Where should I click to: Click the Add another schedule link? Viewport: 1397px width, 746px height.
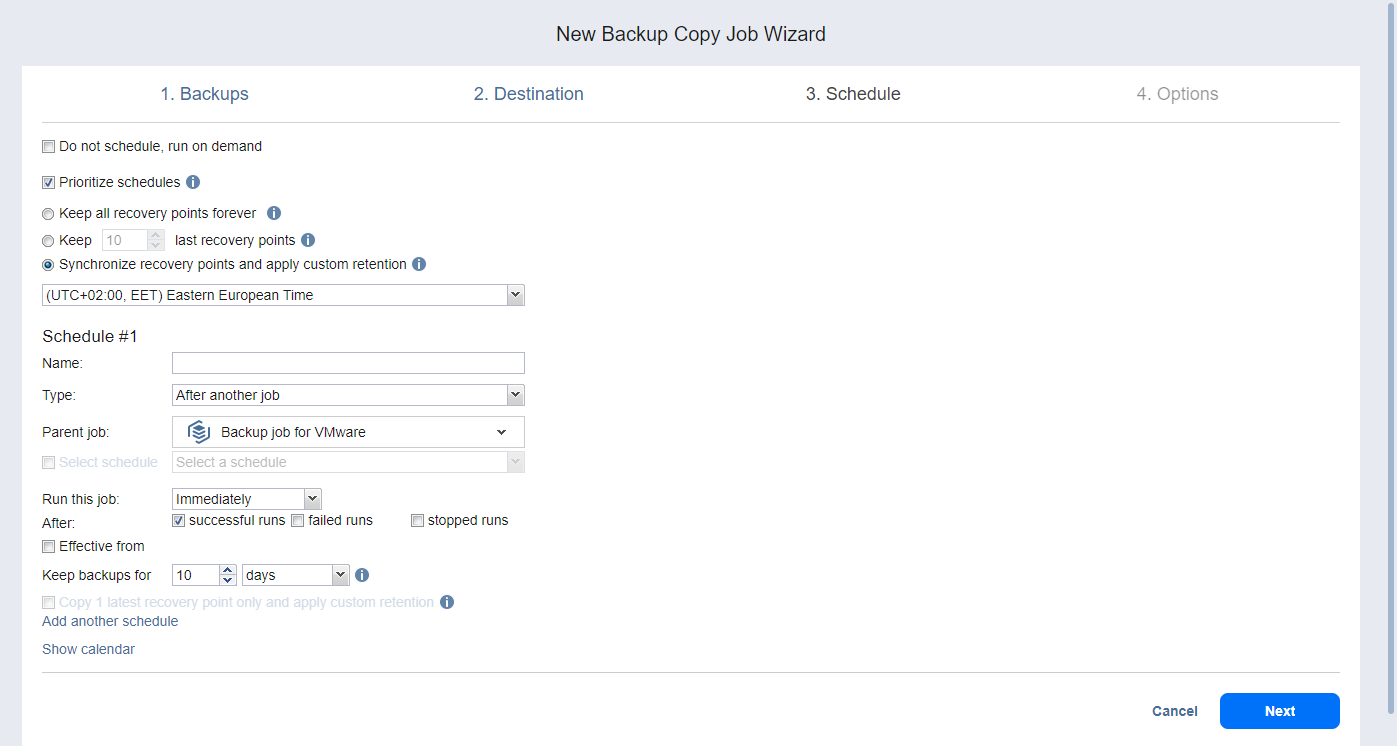pos(110,621)
